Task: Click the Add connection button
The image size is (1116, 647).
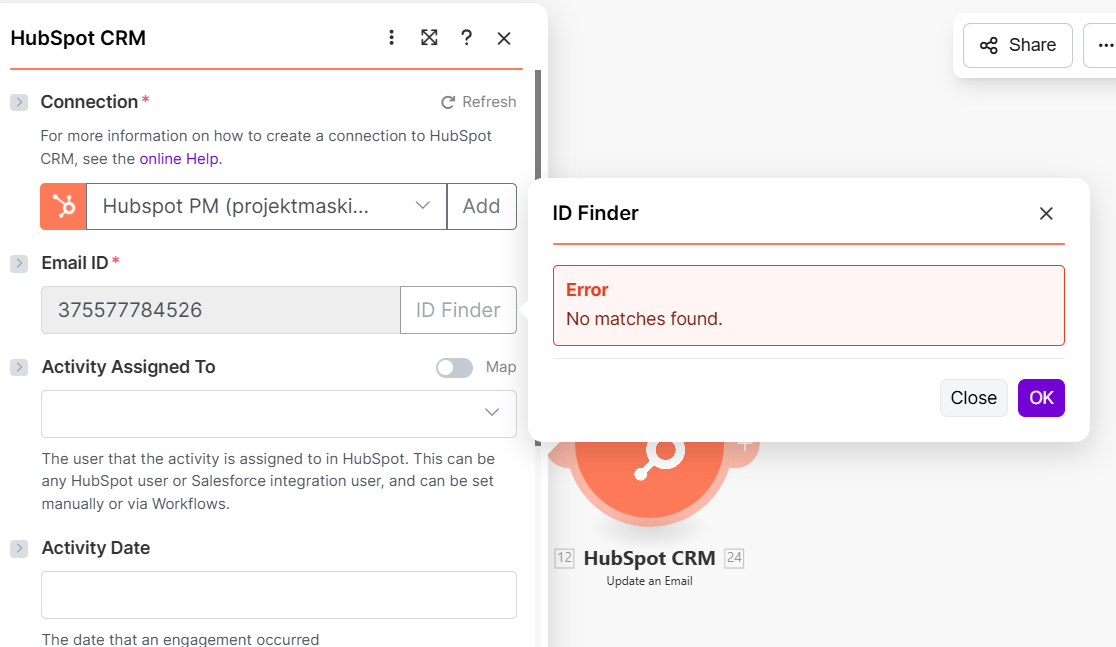Action: tap(481, 206)
